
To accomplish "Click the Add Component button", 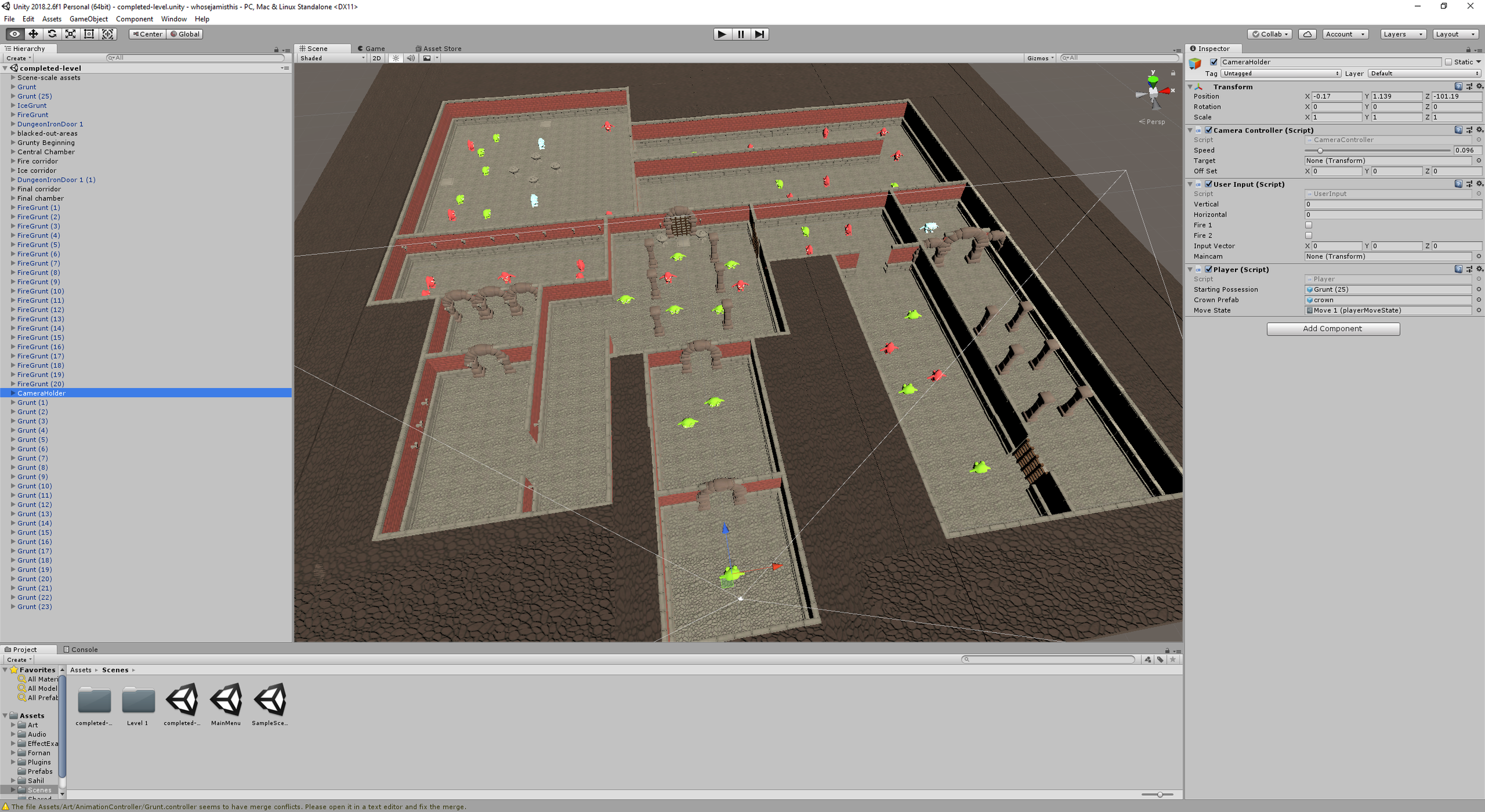I will click(x=1332, y=328).
